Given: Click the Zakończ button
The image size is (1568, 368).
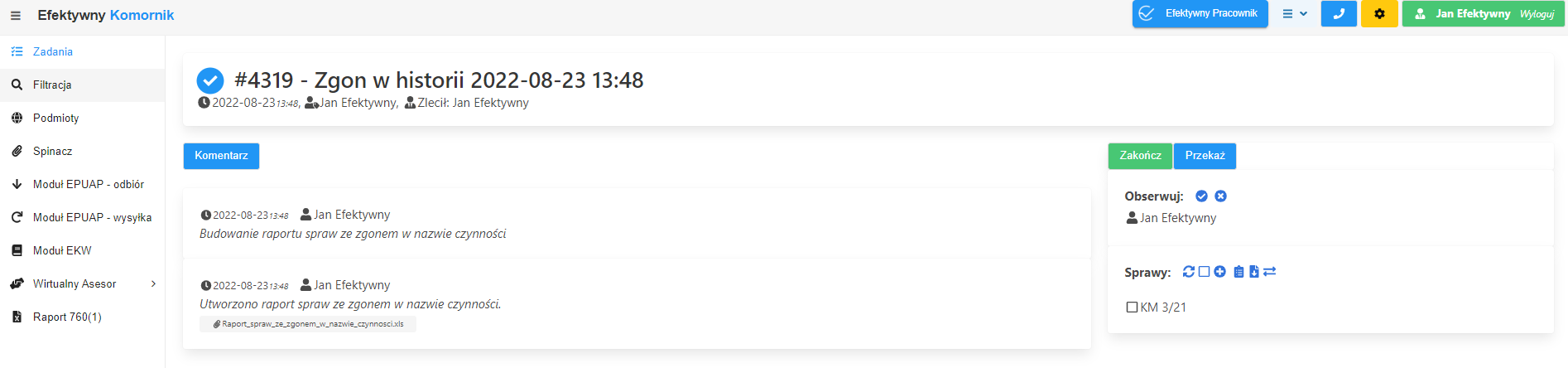Looking at the screenshot, I should click(1140, 156).
